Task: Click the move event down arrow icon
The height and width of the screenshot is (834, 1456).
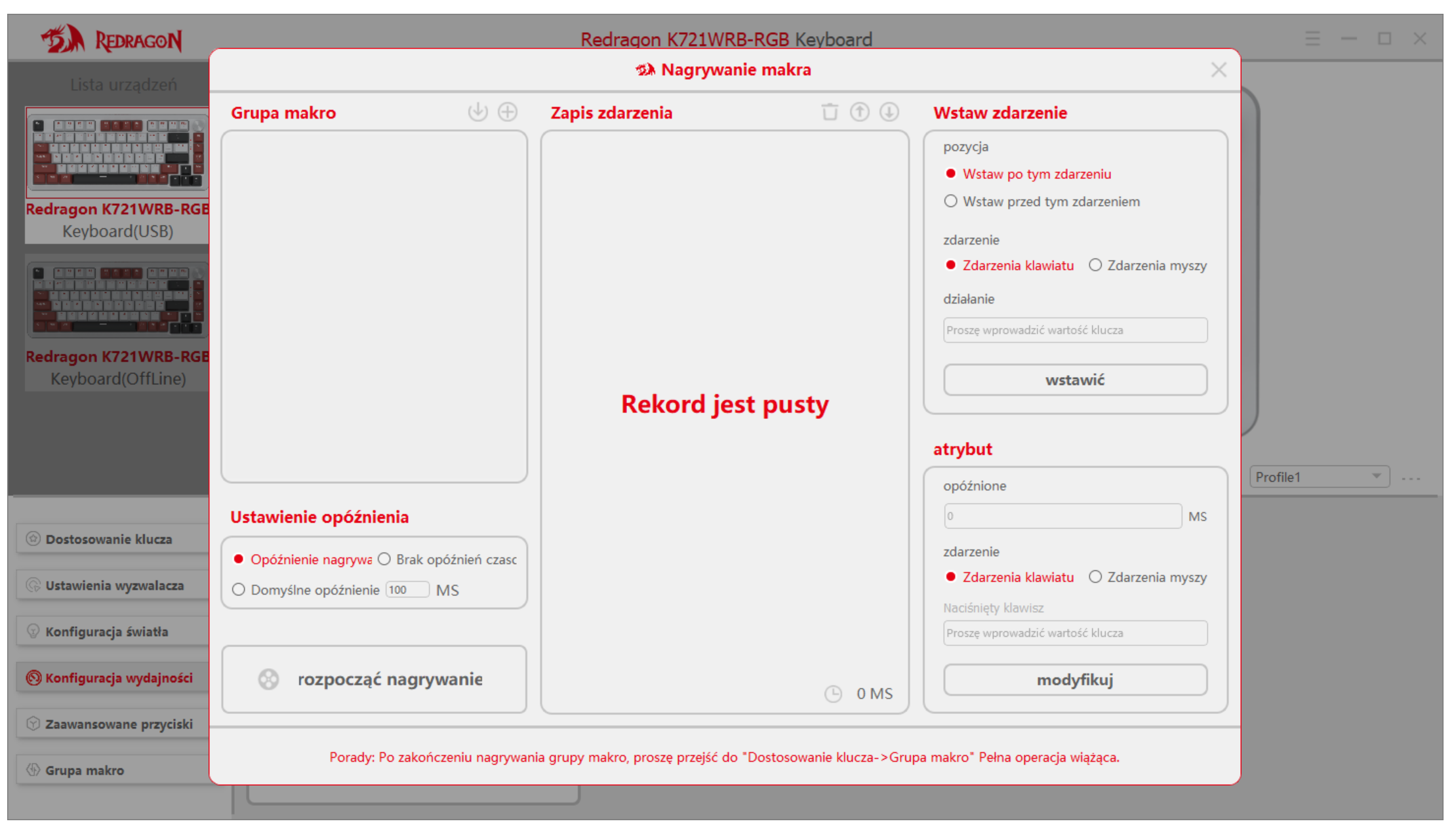Action: tap(889, 112)
